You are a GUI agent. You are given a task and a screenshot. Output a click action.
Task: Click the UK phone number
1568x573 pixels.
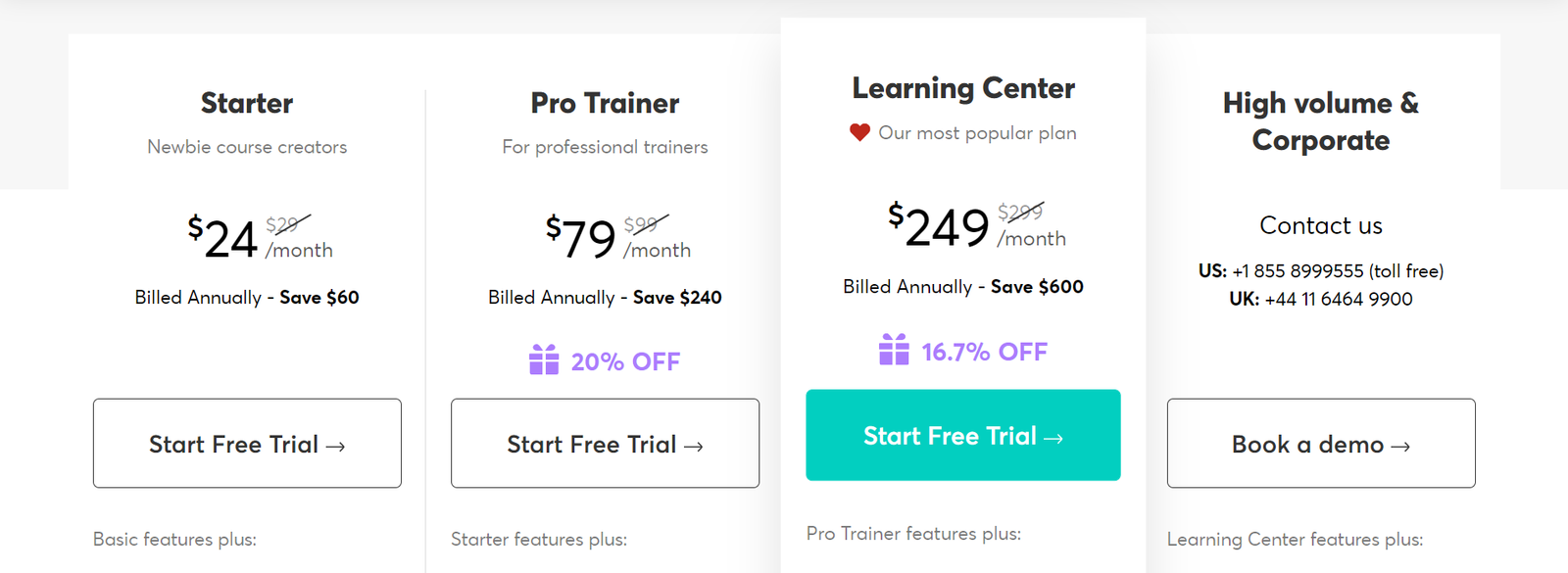1338,300
